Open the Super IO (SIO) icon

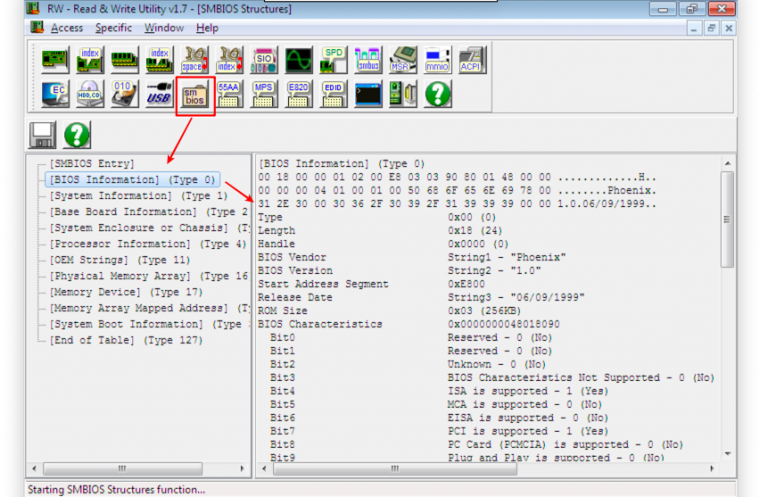(x=265, y=59)
